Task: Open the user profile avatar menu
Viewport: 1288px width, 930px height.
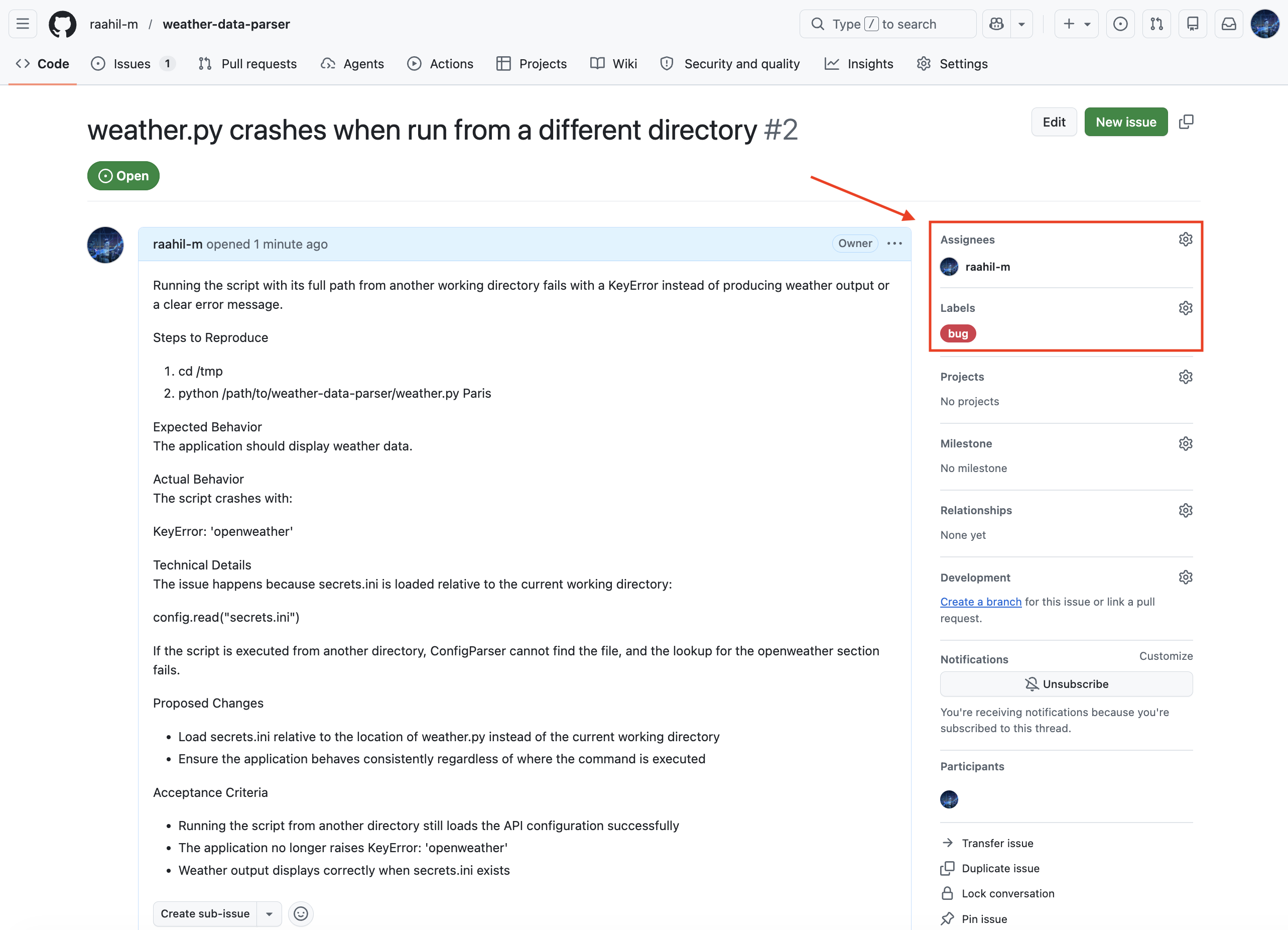Action: 1265,24
